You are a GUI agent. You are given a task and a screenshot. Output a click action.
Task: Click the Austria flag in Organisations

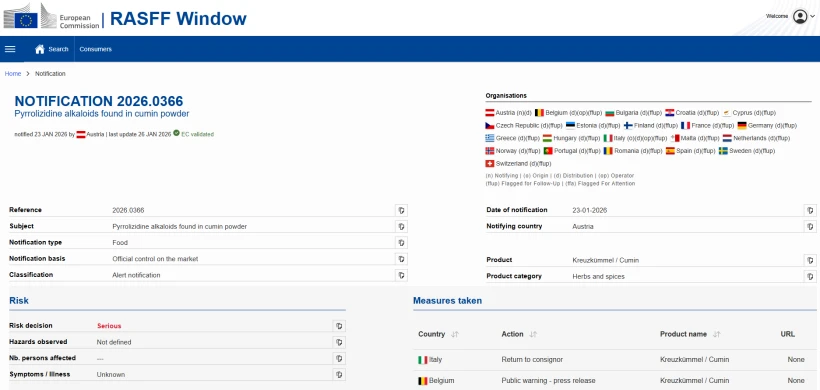[490, 112]
